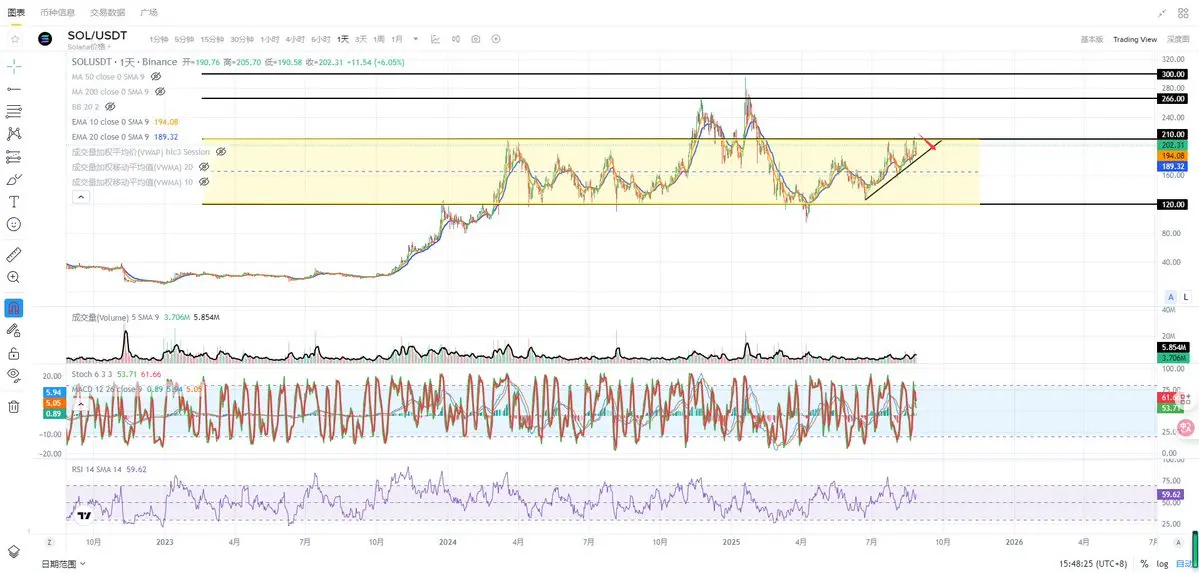
Task: Activate the zoom in tool
Action: (x=14, y=277)
